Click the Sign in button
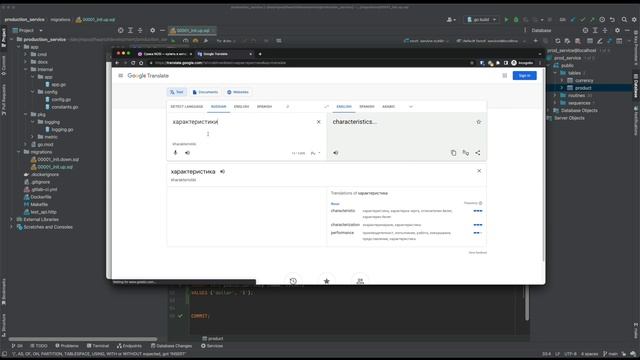This screenshot has width=640, height=360. 524,76
